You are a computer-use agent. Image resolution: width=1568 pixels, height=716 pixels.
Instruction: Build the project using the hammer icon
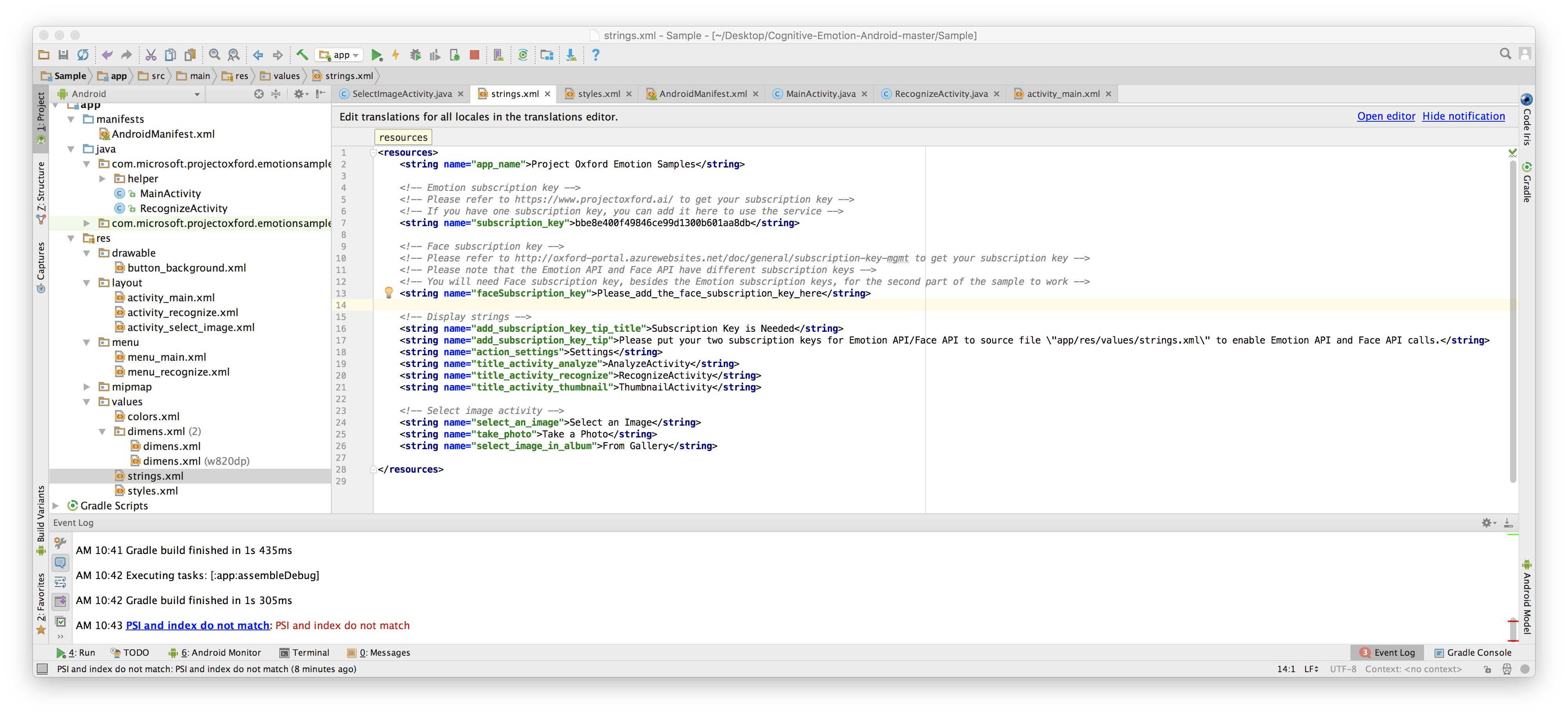(x=301, y=55)
